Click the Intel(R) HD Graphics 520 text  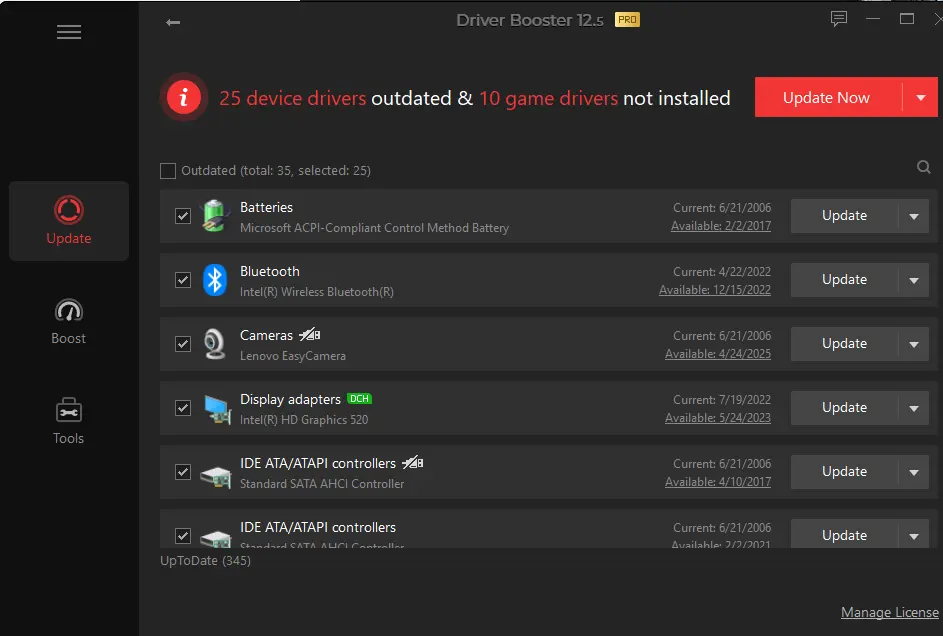(304, 420)
